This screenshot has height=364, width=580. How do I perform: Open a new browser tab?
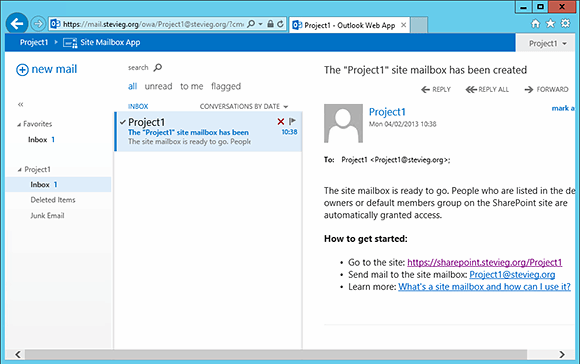pyautogui.click(x=419, y=25)
